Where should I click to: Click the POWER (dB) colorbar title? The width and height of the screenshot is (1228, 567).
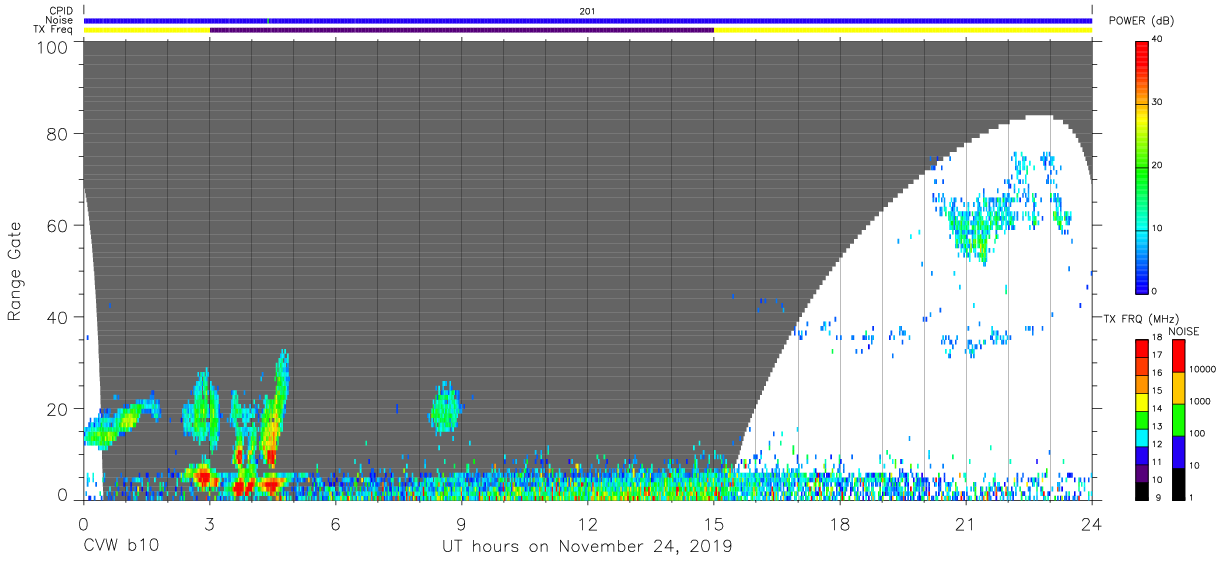coord(1140,21)
